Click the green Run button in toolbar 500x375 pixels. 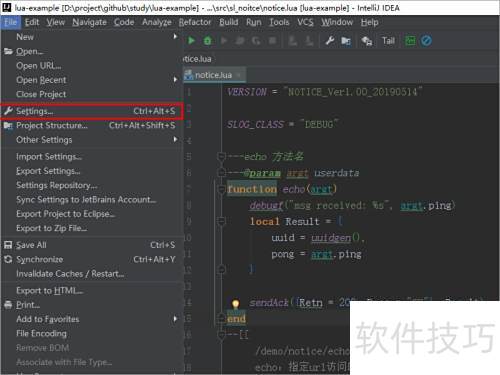pyautogui.click(x=191, y=41)
